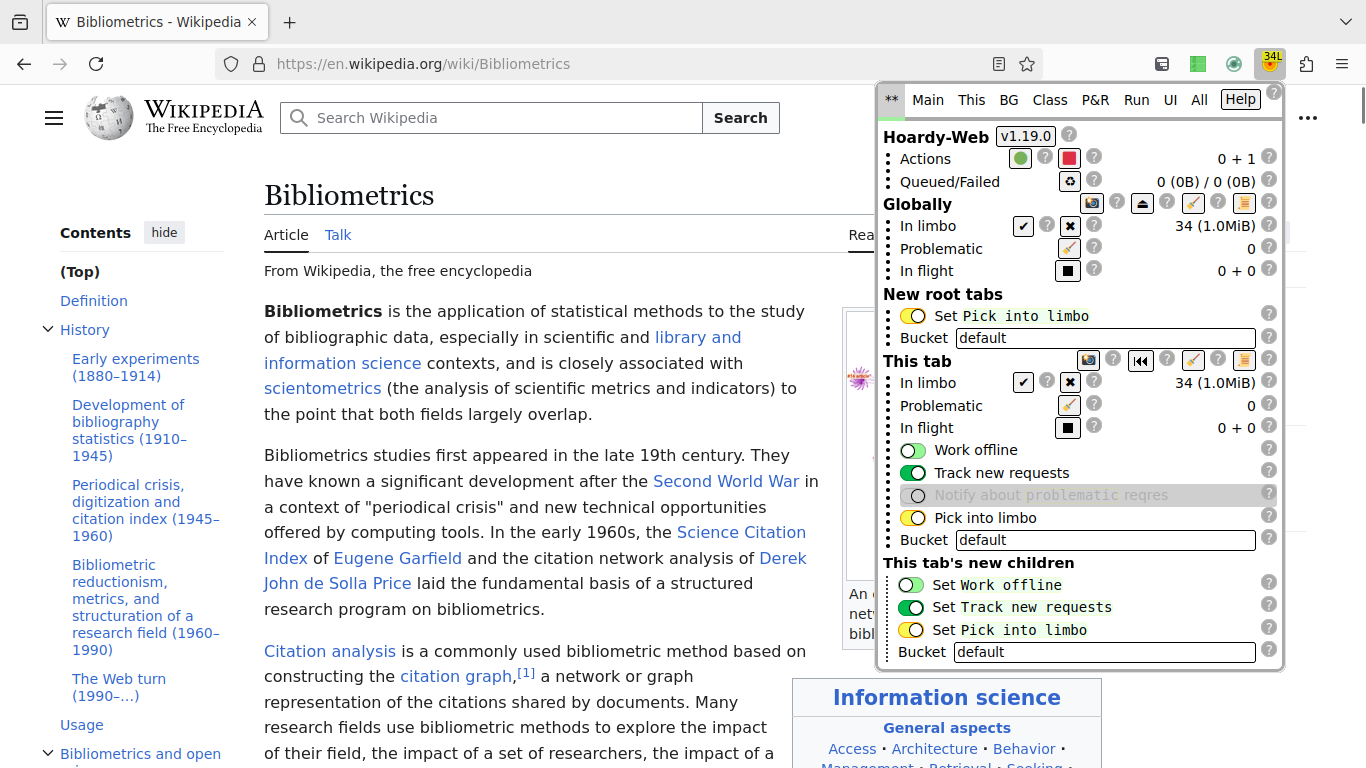The height and width of the screenshot is (768, 1366).
Task: Click the Wikipedia Search button
Action: click(740, 118)
